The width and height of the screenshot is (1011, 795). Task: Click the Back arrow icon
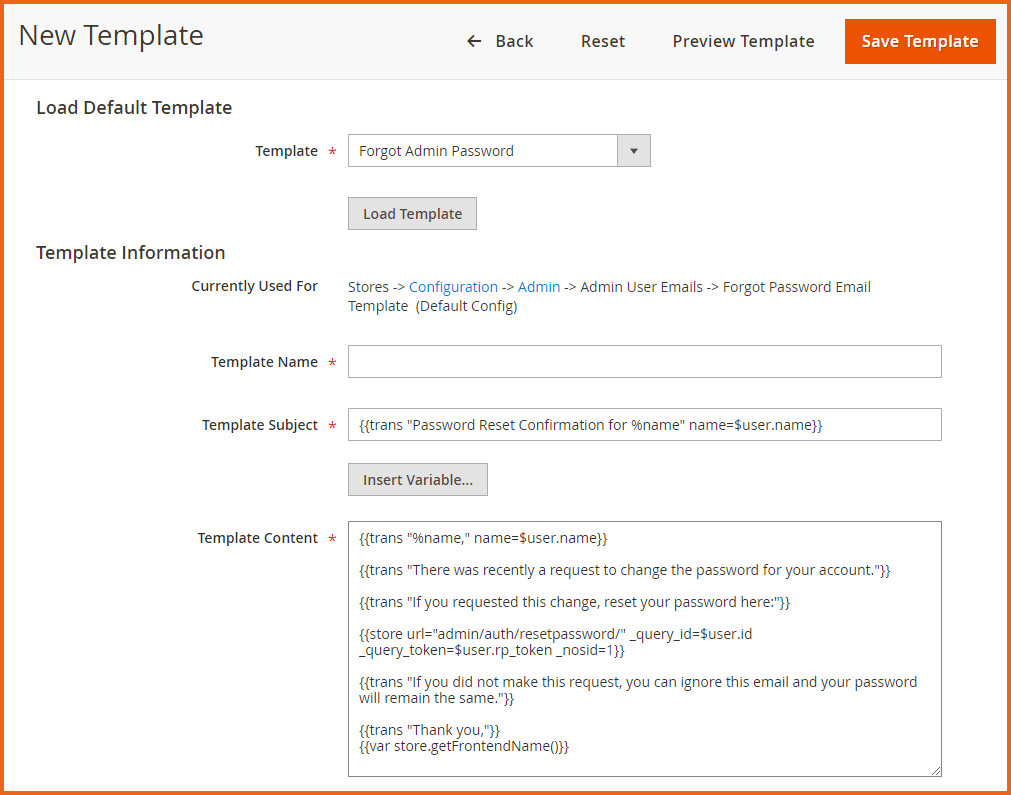(x=475, y=41)
